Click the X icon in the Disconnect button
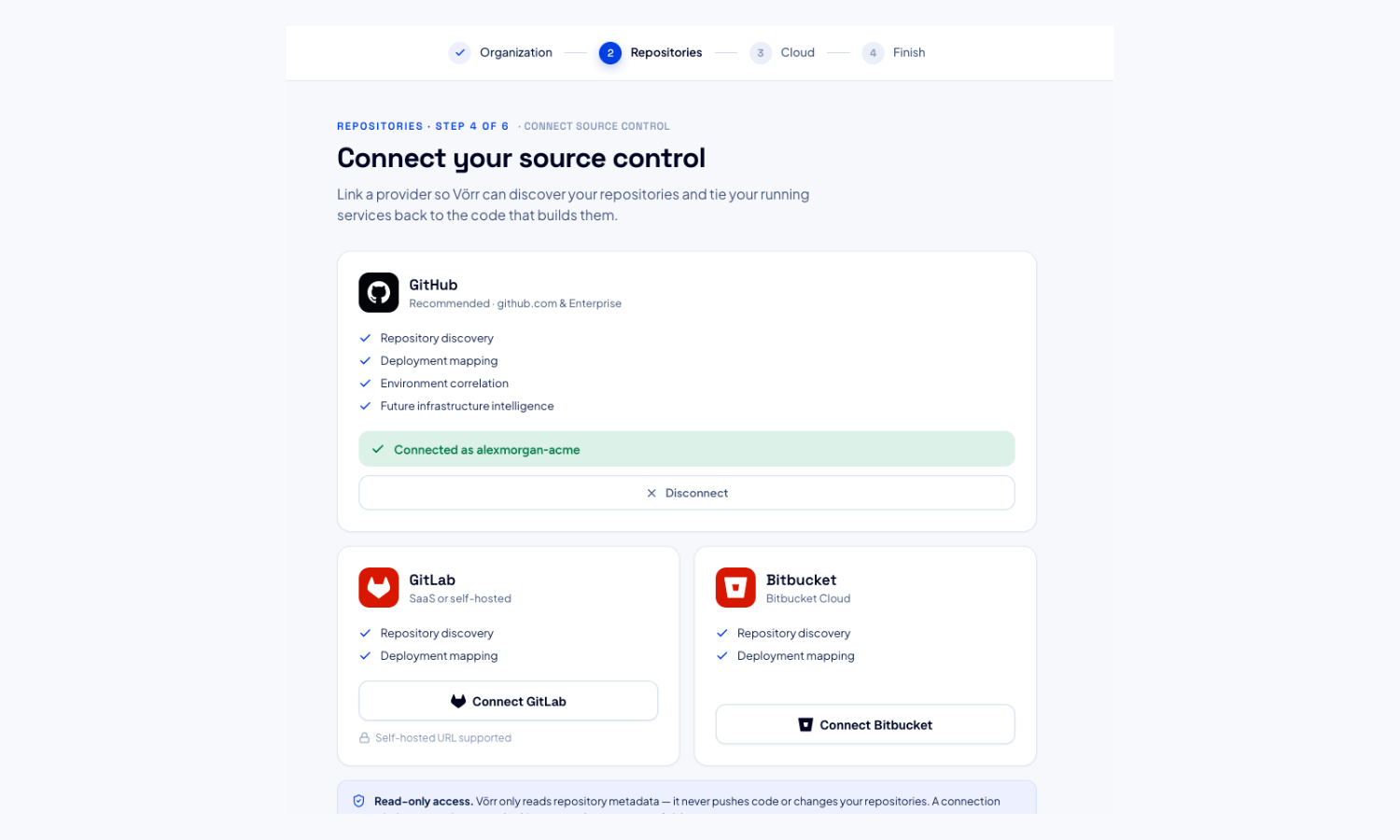The height and width of the screenshot is (840, 1400). [x=651, y=493]
